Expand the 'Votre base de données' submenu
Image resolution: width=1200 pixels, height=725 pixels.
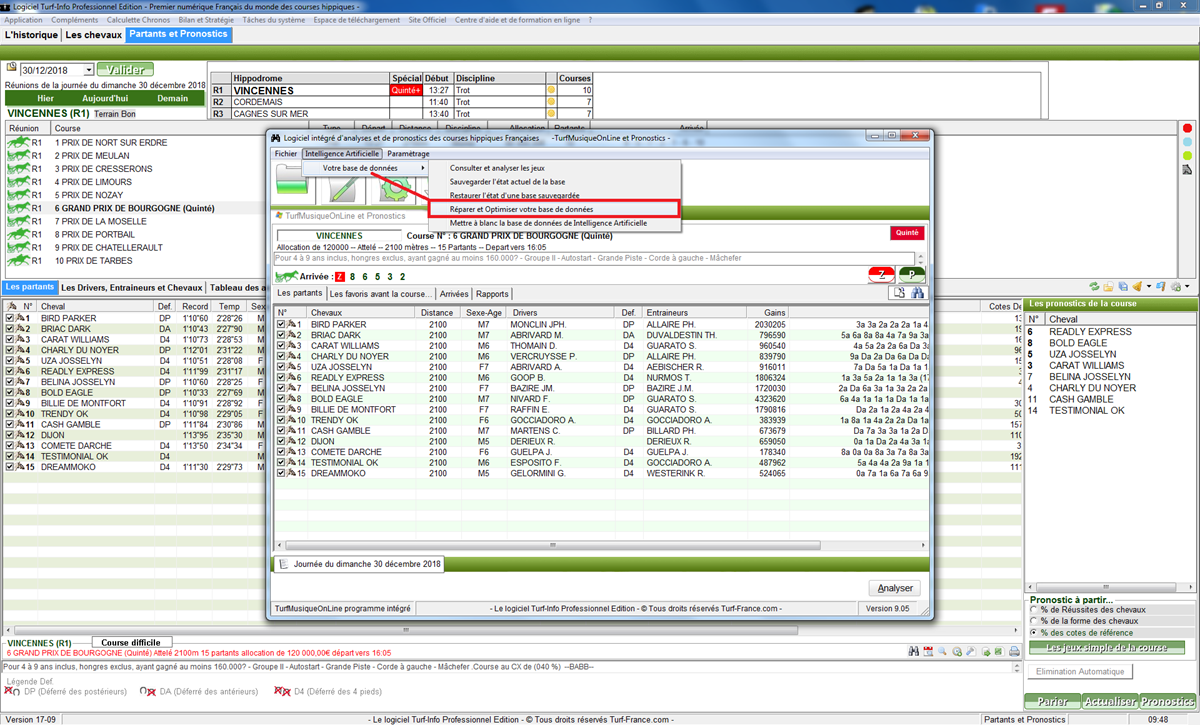point(367,168)
